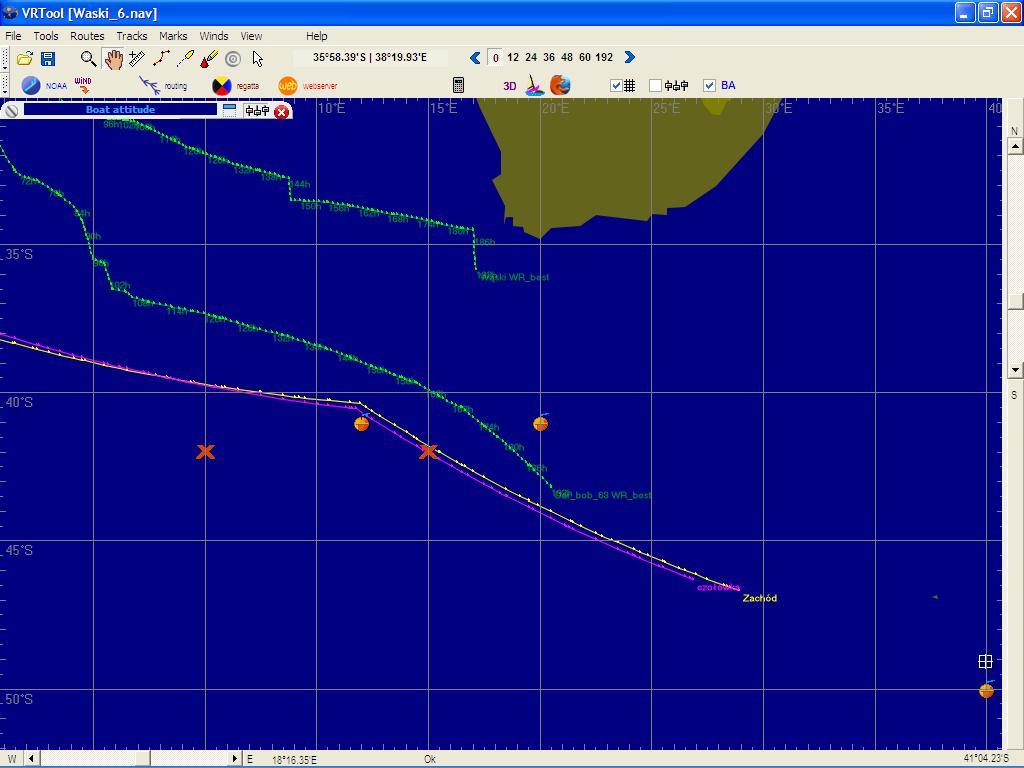This screenshot has width=1024, height=768.
Task: Open the Routes menu
Action: tap(87, 36)
